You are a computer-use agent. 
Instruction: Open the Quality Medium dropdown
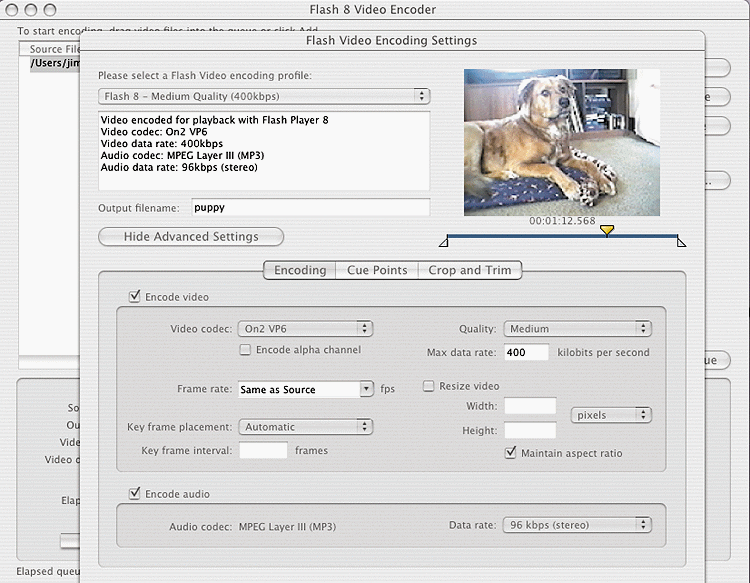[577, 329]
